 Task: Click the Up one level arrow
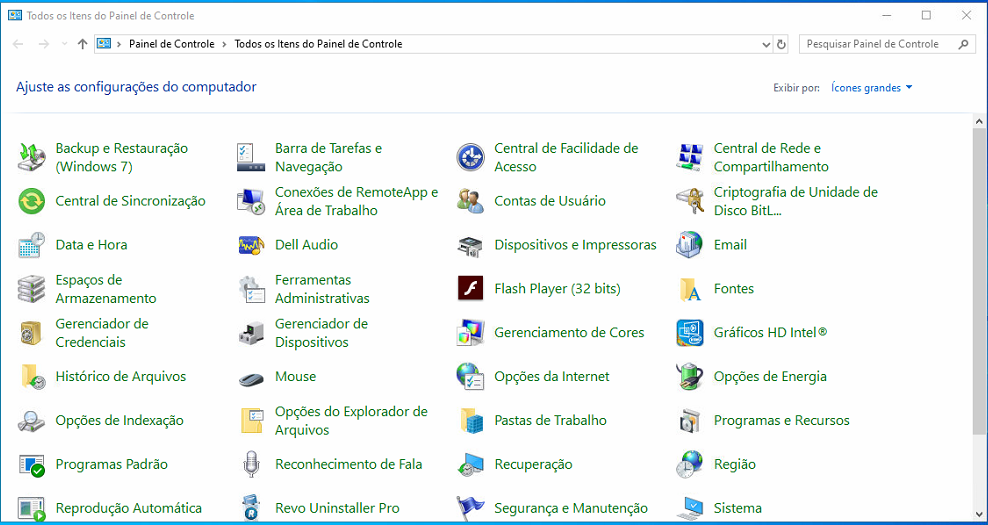(x=82, y=44)
